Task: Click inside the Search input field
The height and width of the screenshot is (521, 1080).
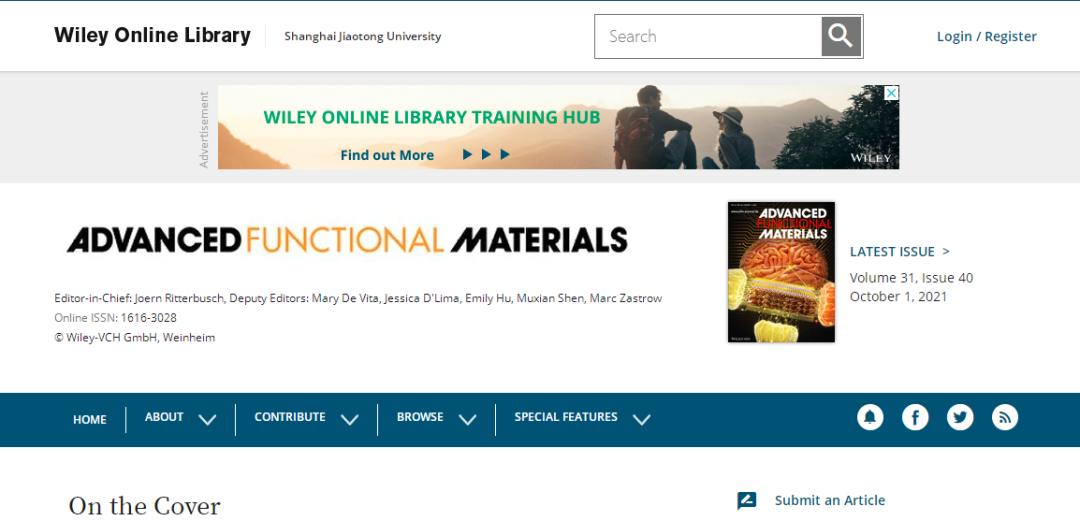Action: pos(708,37)
